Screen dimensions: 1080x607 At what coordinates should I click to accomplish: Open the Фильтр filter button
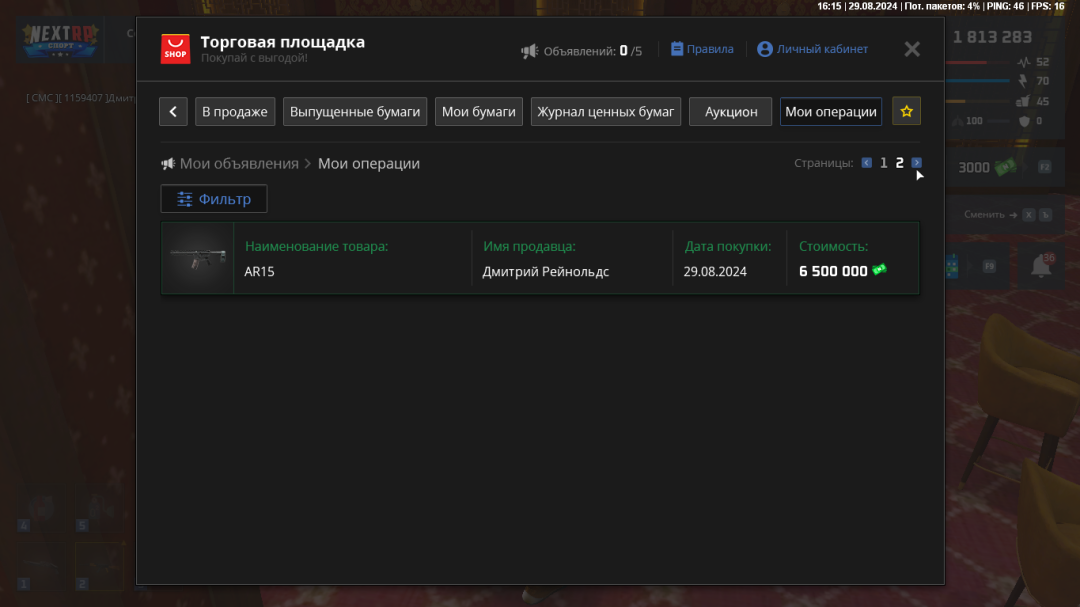214,198
